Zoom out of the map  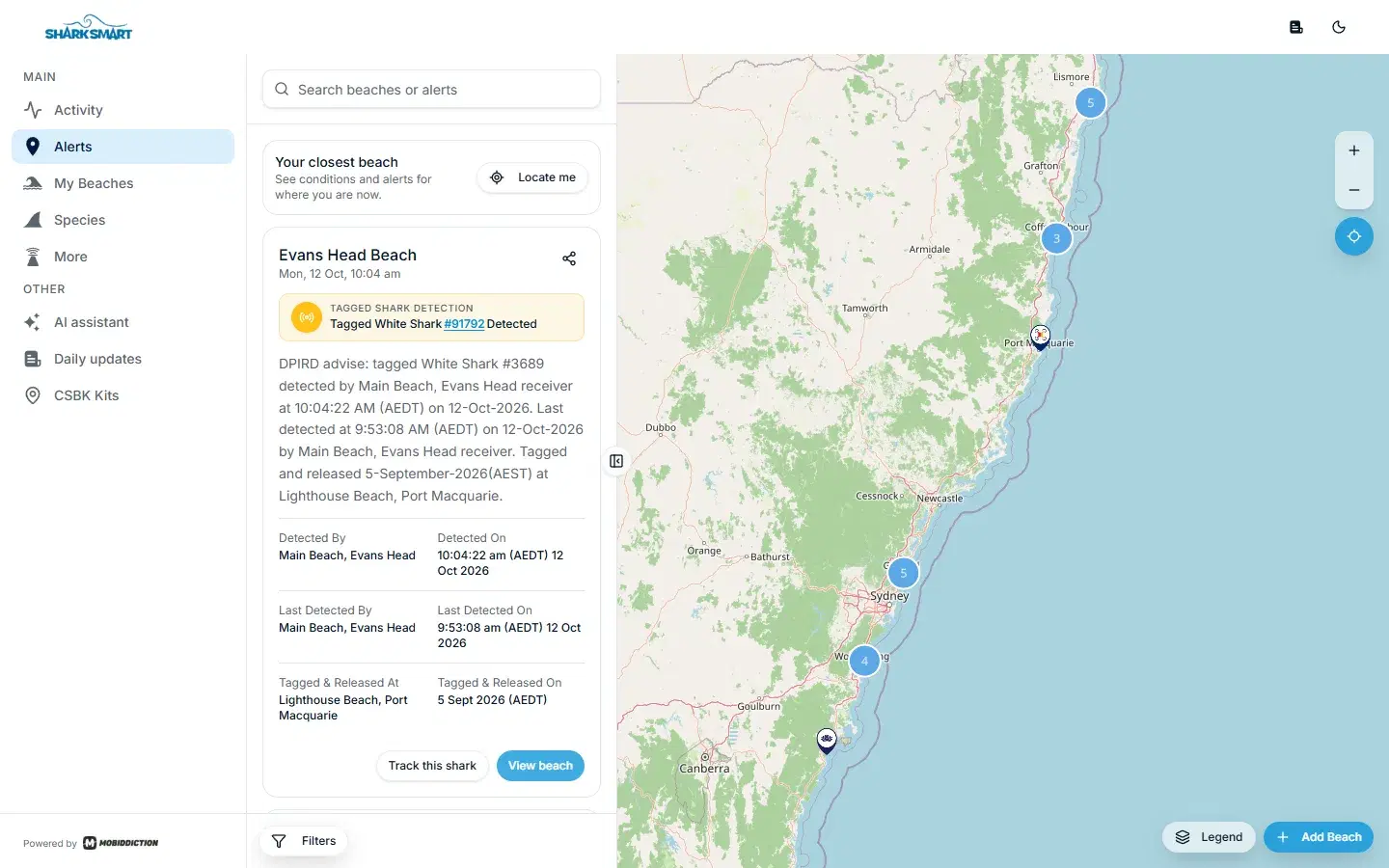pos(1354,190)
